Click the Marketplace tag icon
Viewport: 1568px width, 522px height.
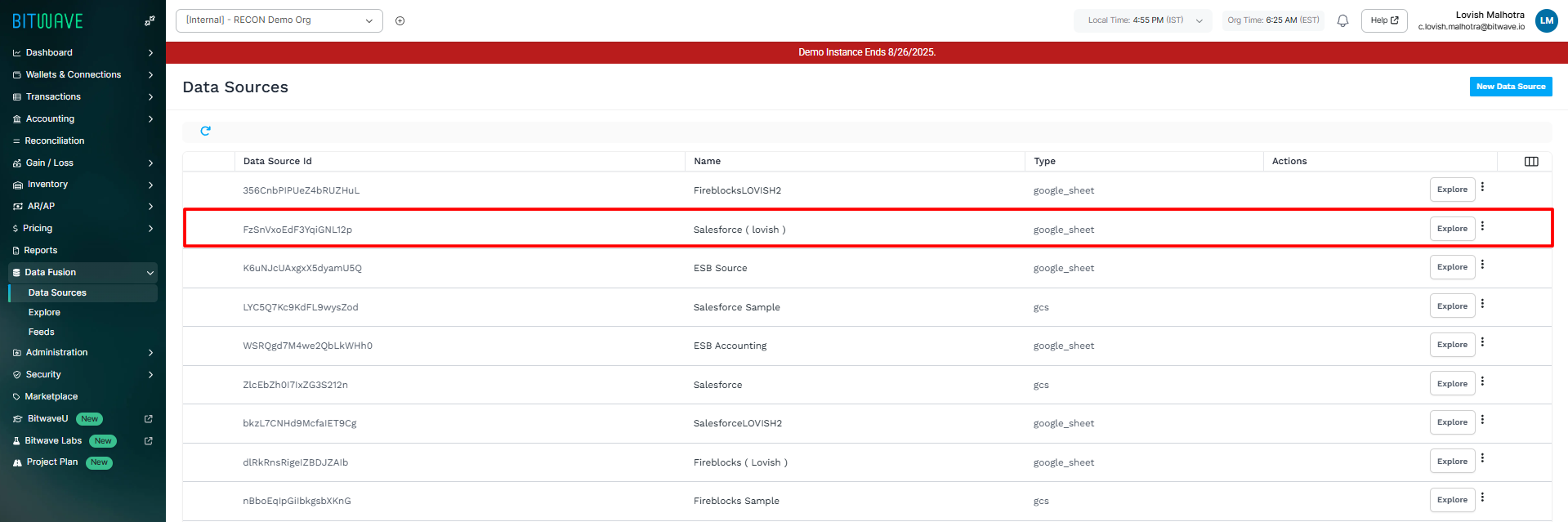[x=16, y=397]
